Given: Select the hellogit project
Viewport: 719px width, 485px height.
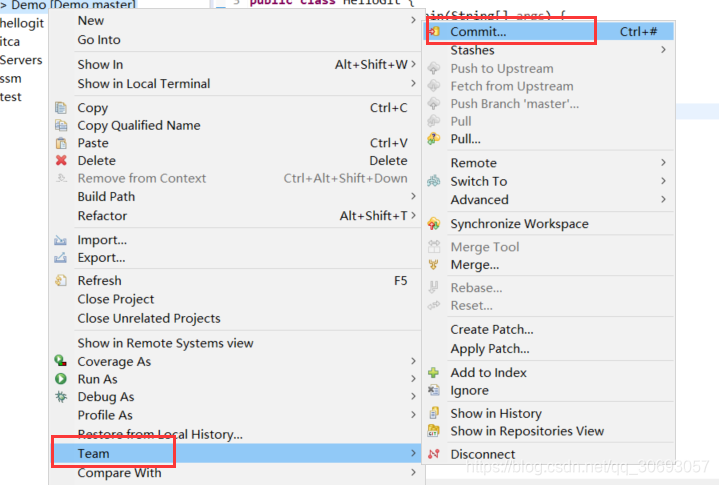Looking at the screenshot, I should [22, 23].
